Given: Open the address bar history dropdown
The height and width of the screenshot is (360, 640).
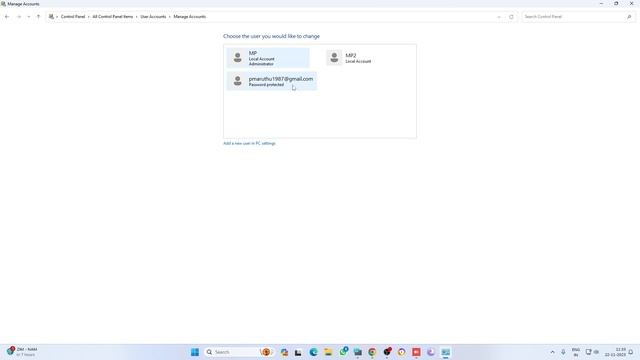Looking at the screenshot, I should (499, 17).
